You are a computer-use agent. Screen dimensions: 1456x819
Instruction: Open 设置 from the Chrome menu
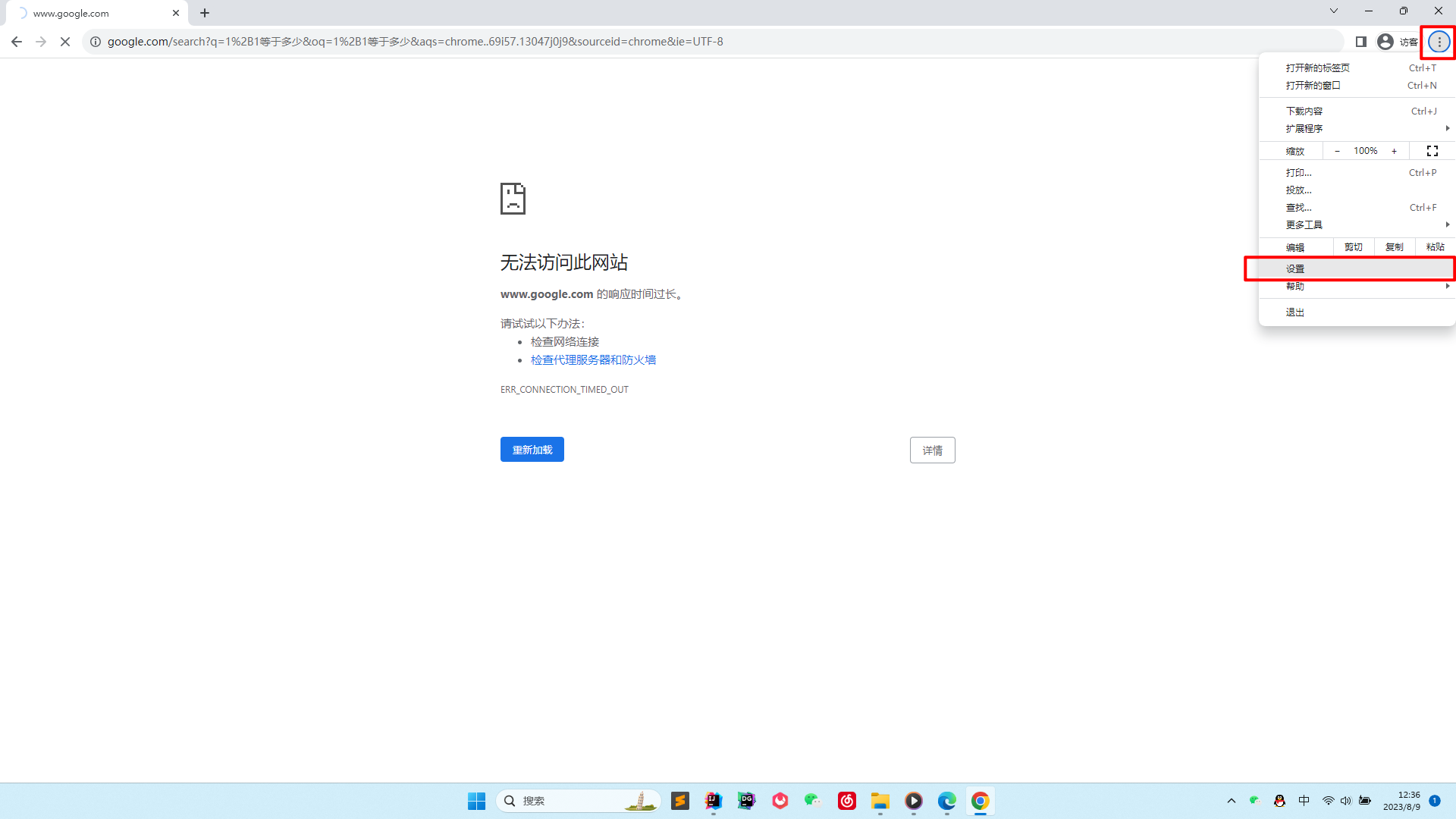[x=1357, y=268]
